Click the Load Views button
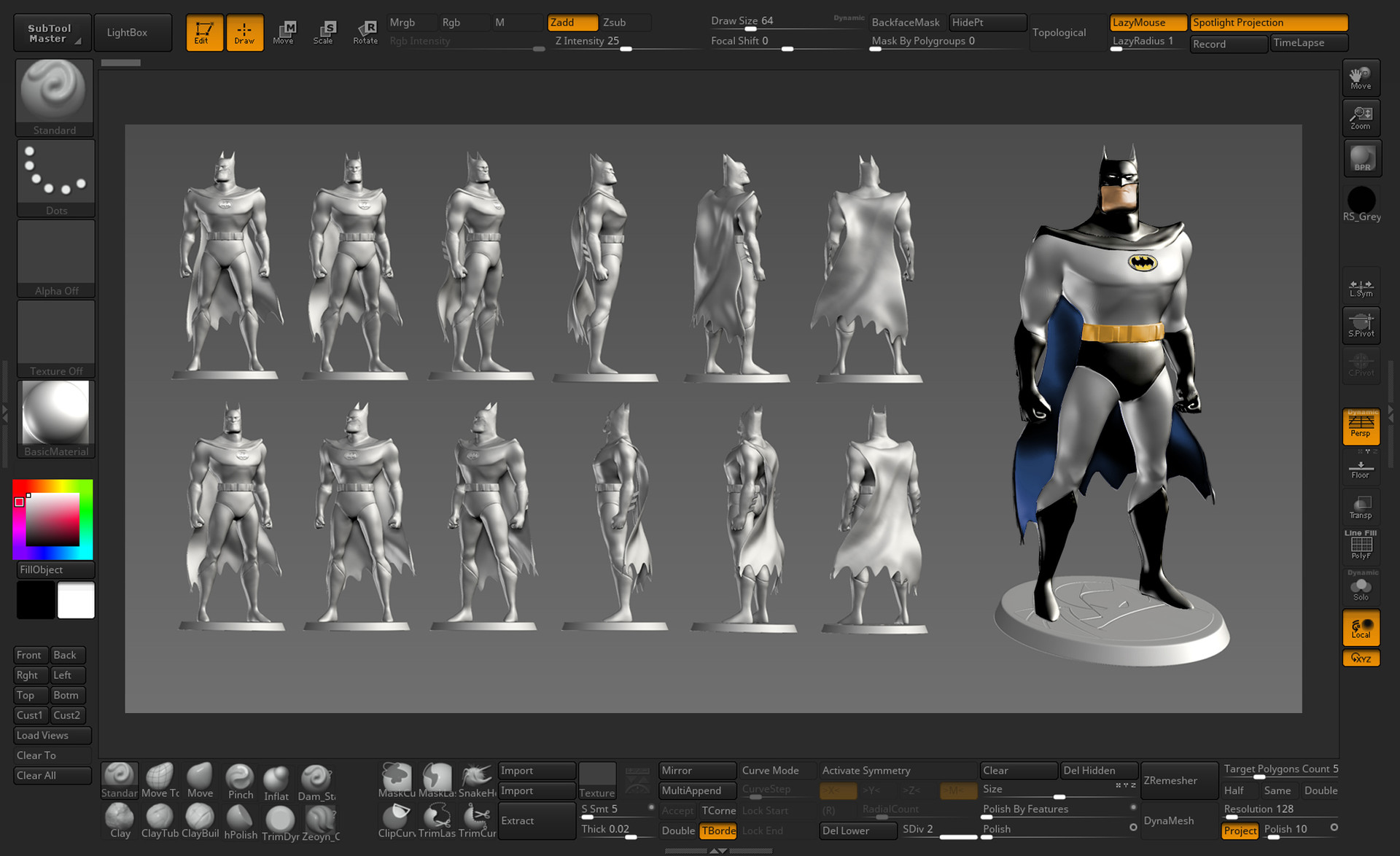1400x856 pixels. tap(52, 736)
